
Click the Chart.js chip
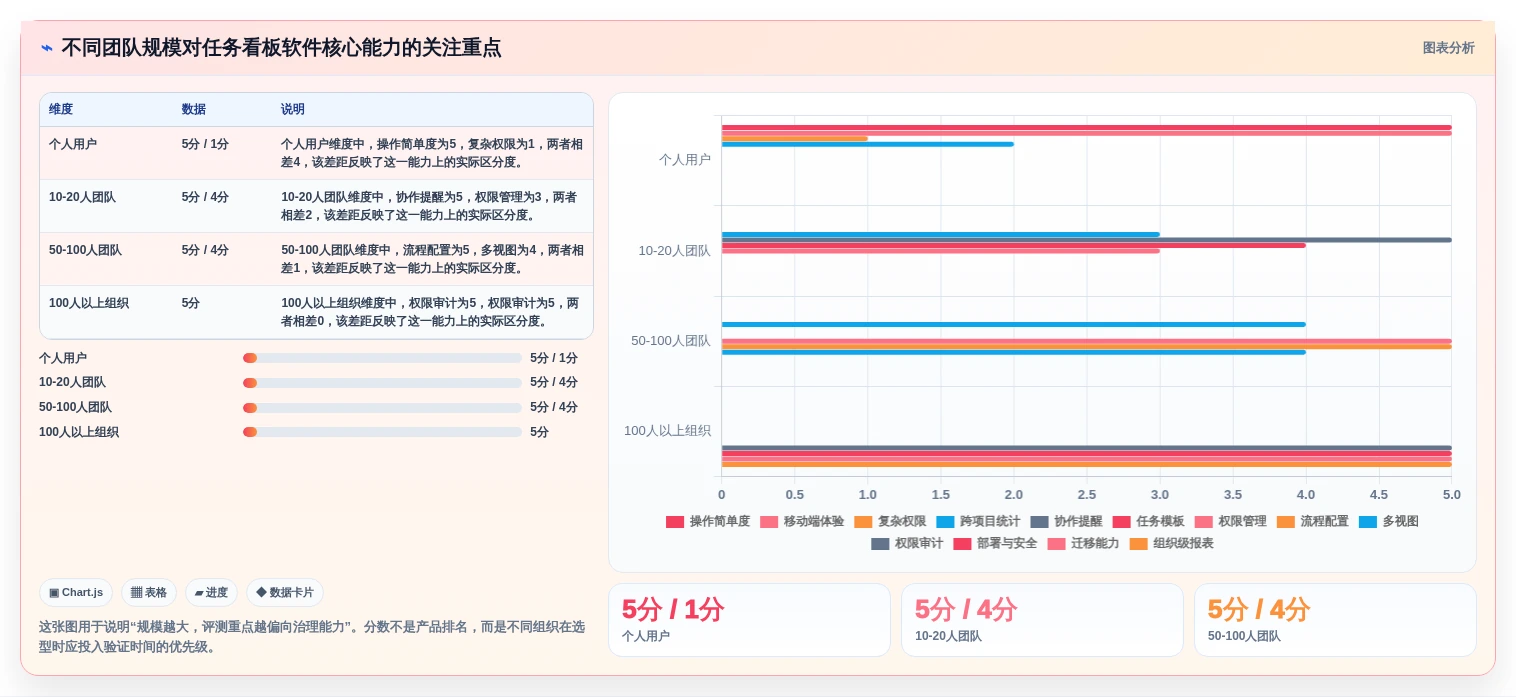click(76, 592)
